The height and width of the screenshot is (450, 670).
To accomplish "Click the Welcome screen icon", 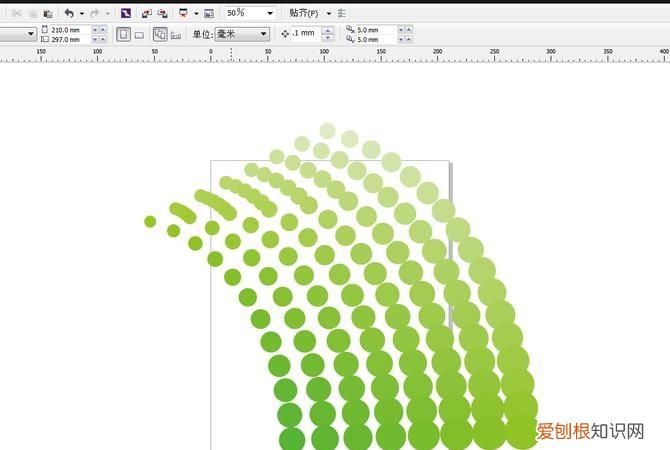I will pos(208,13).
